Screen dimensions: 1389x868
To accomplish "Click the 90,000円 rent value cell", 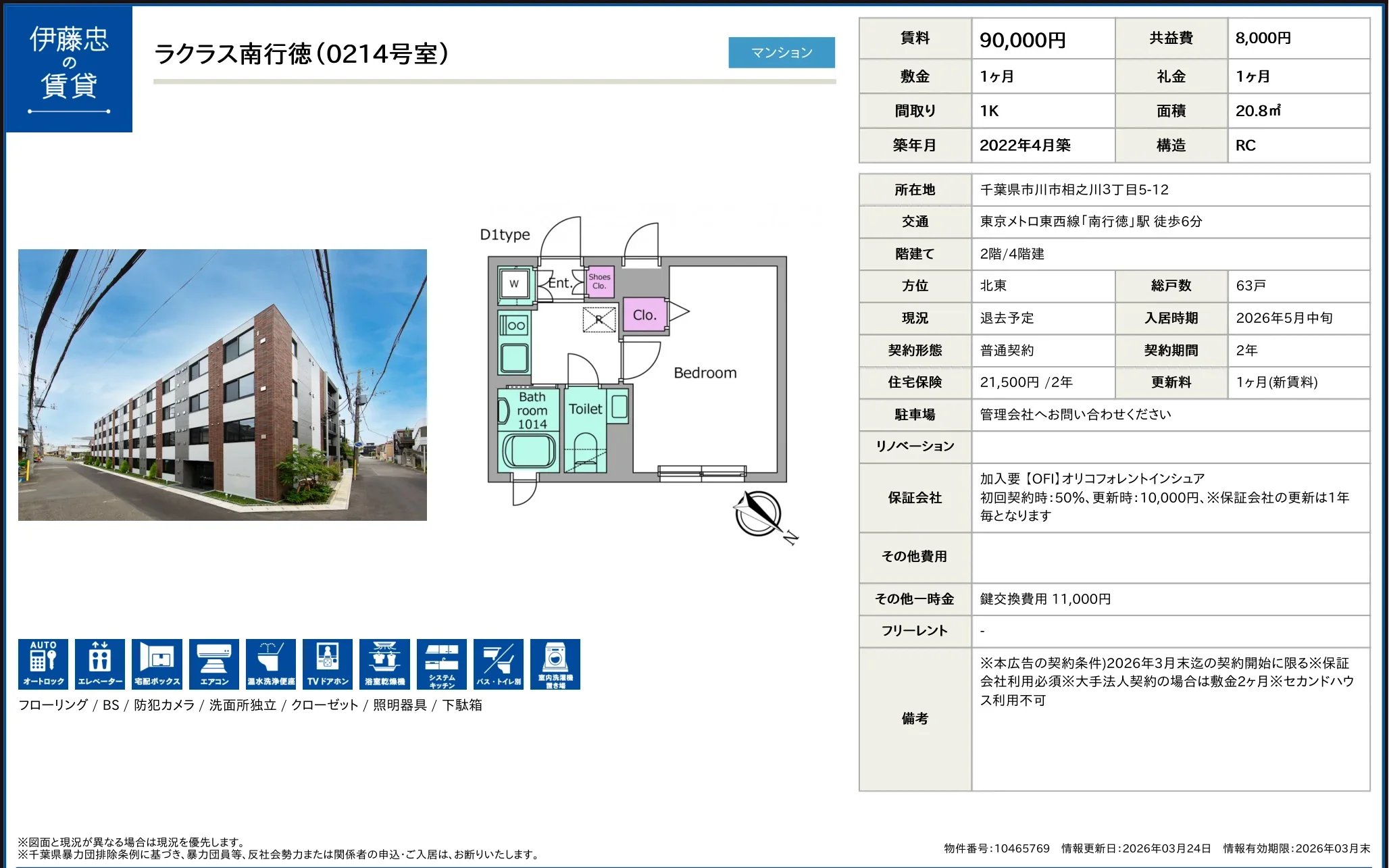I will click(1022, 40).
